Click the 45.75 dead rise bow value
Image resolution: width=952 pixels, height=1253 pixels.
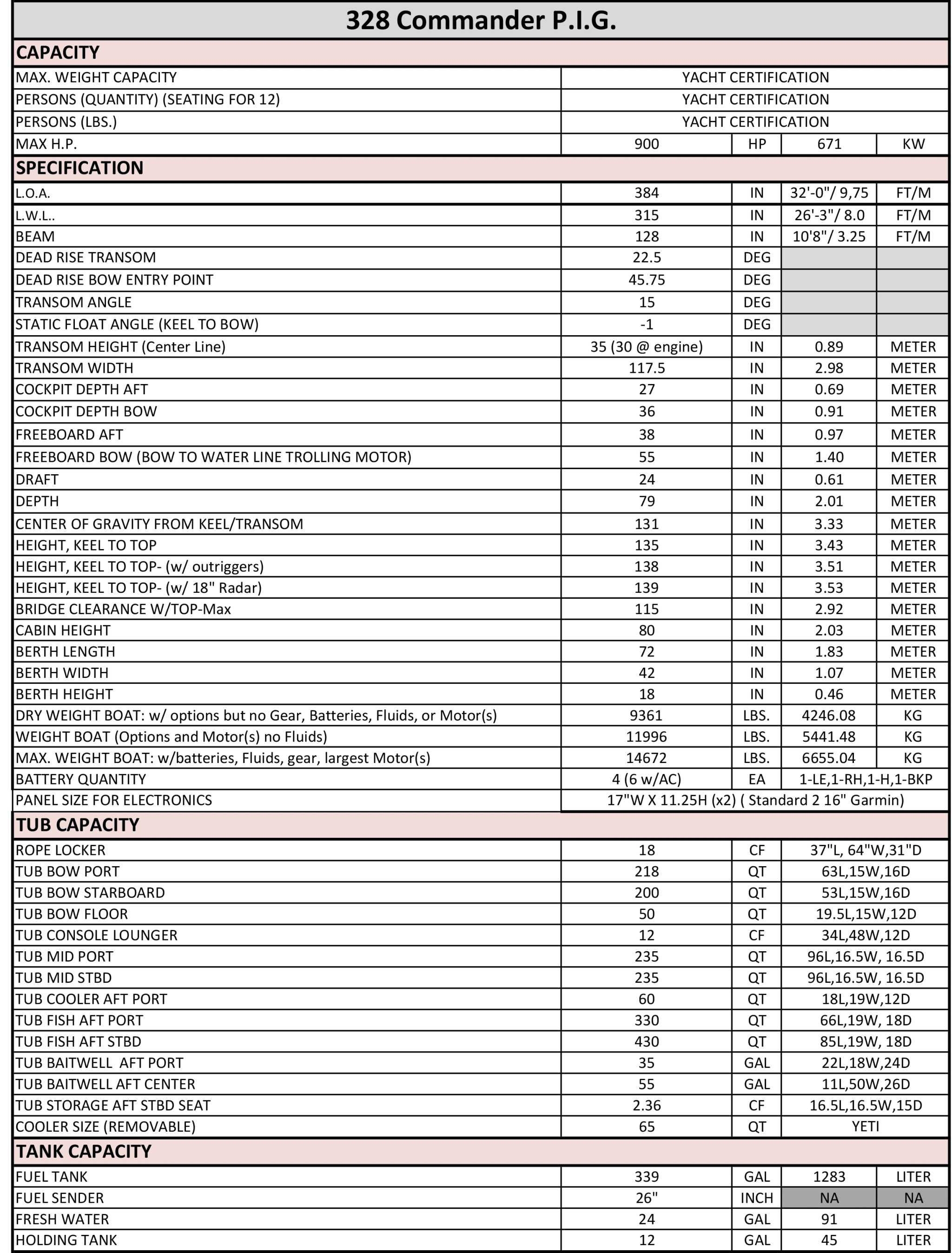point(647,280)
